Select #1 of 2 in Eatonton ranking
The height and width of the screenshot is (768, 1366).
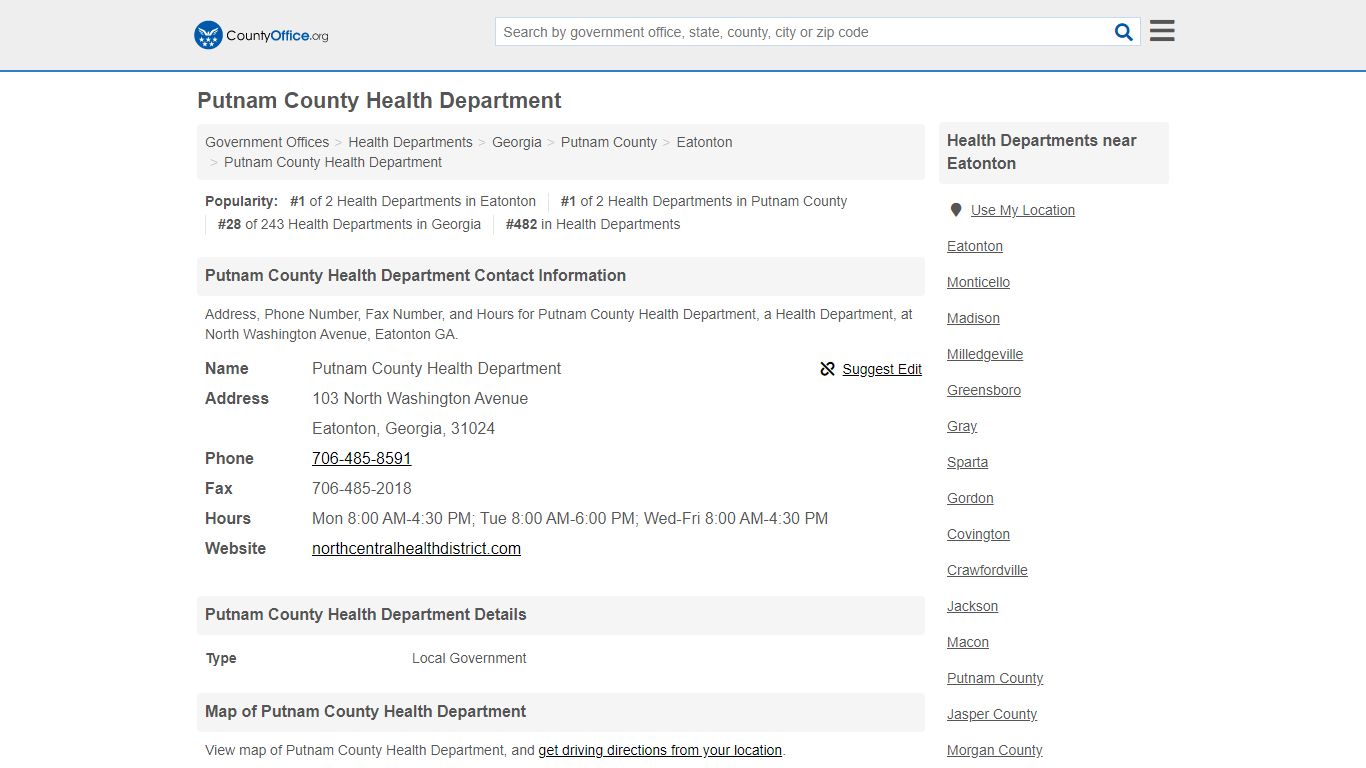[413, 201]
